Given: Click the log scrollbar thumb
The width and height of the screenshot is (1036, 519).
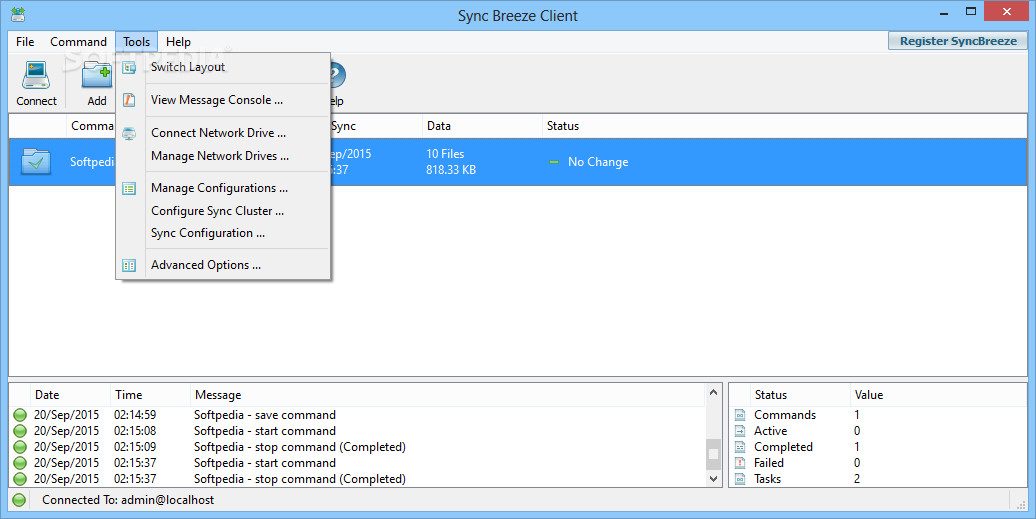Looking at the screenshot, I should click(x=714, y=454).
